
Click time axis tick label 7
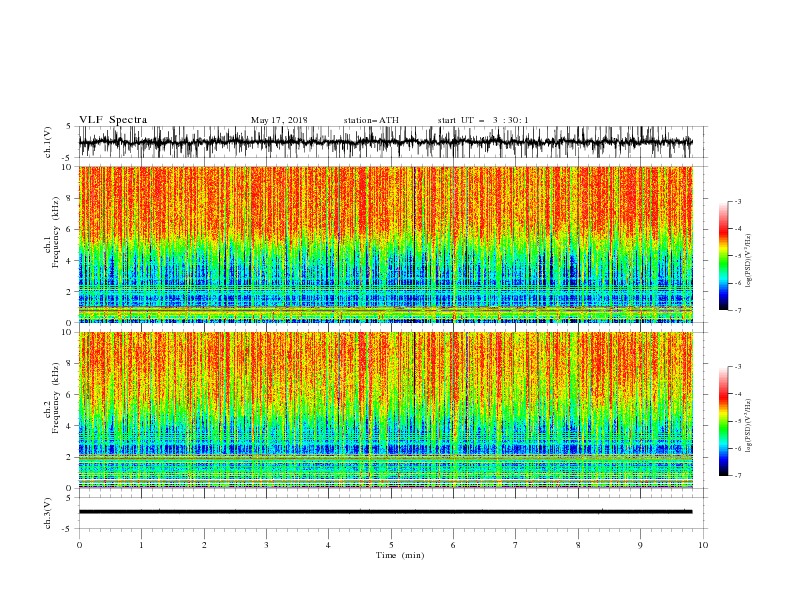pyautogui.click(x=516, y=545)
